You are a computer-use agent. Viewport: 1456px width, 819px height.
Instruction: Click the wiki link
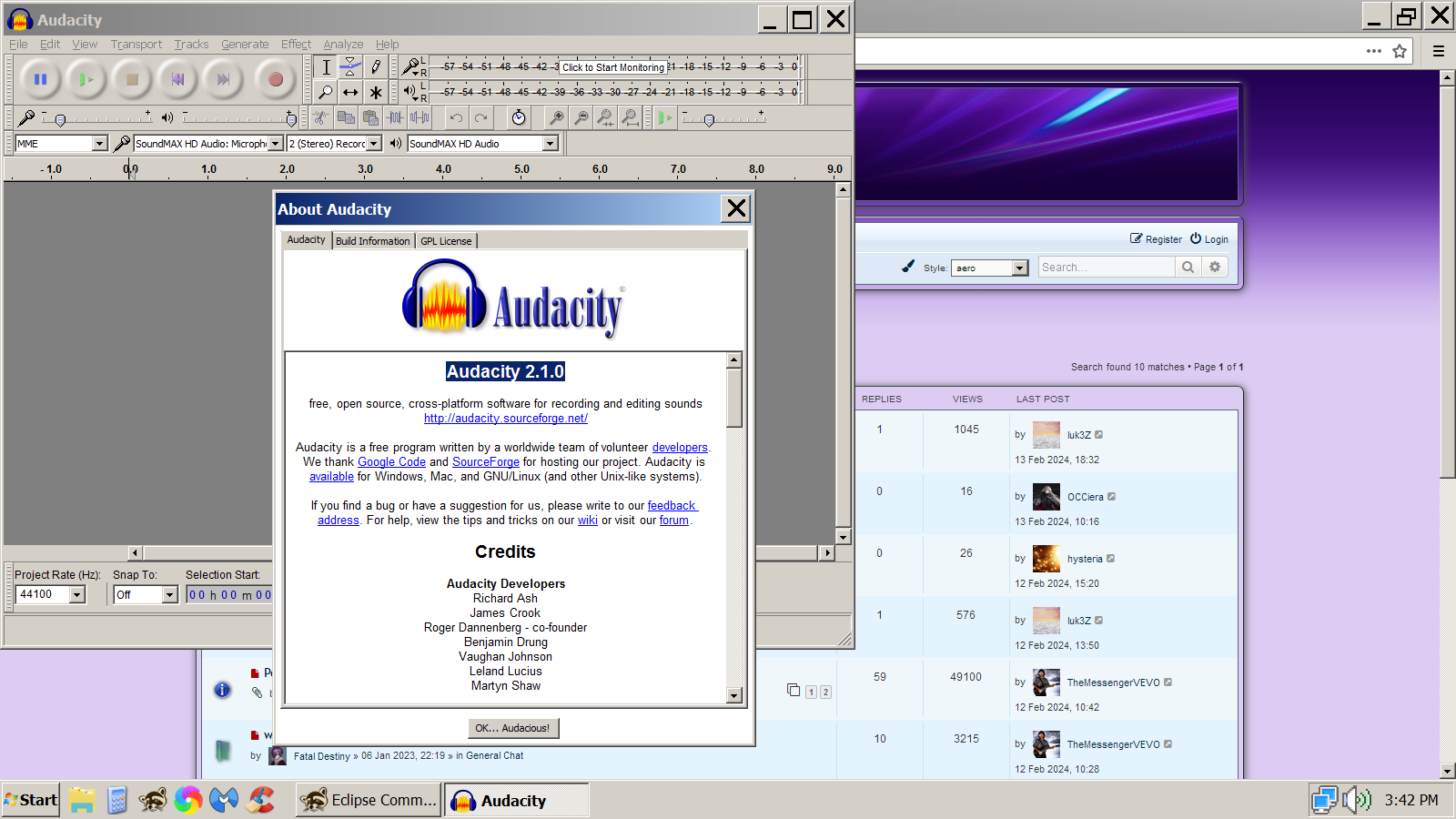coord(588,521)
